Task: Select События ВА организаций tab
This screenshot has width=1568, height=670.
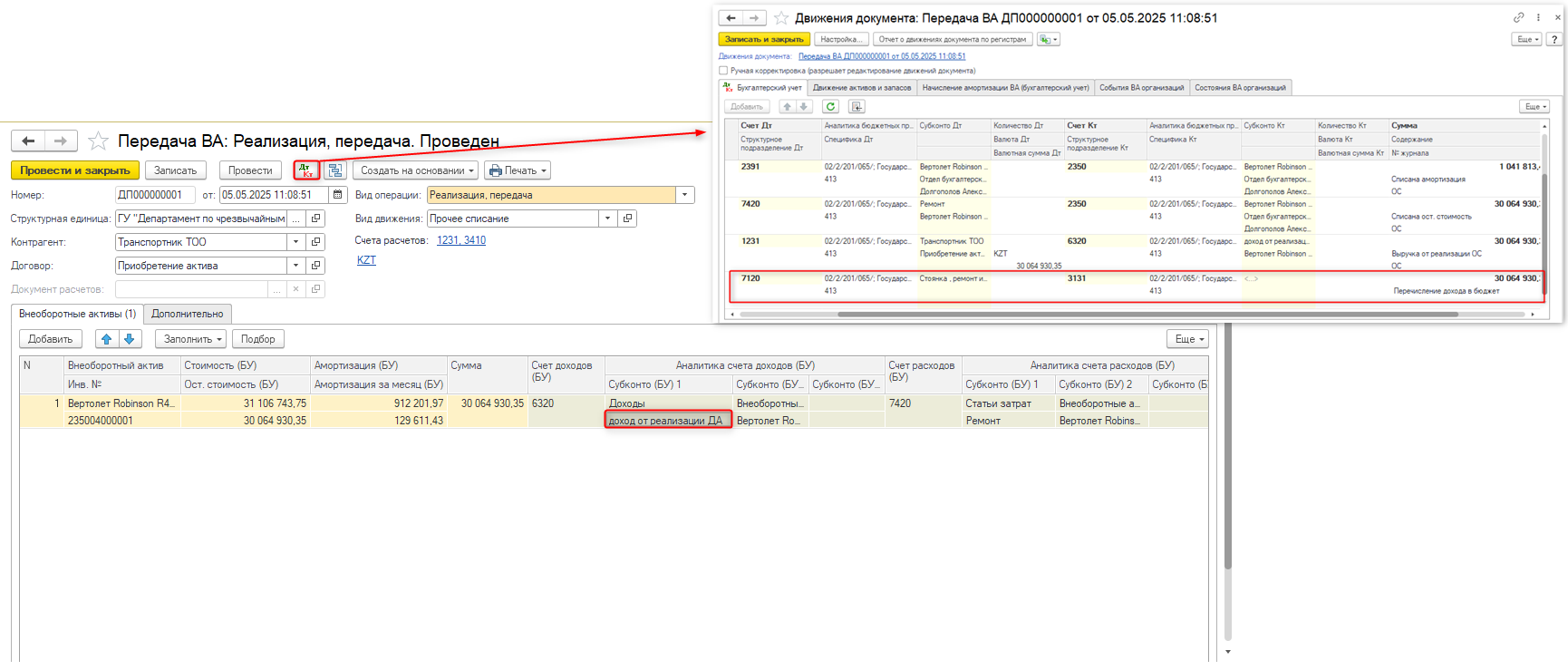Action: (1141, 88)
